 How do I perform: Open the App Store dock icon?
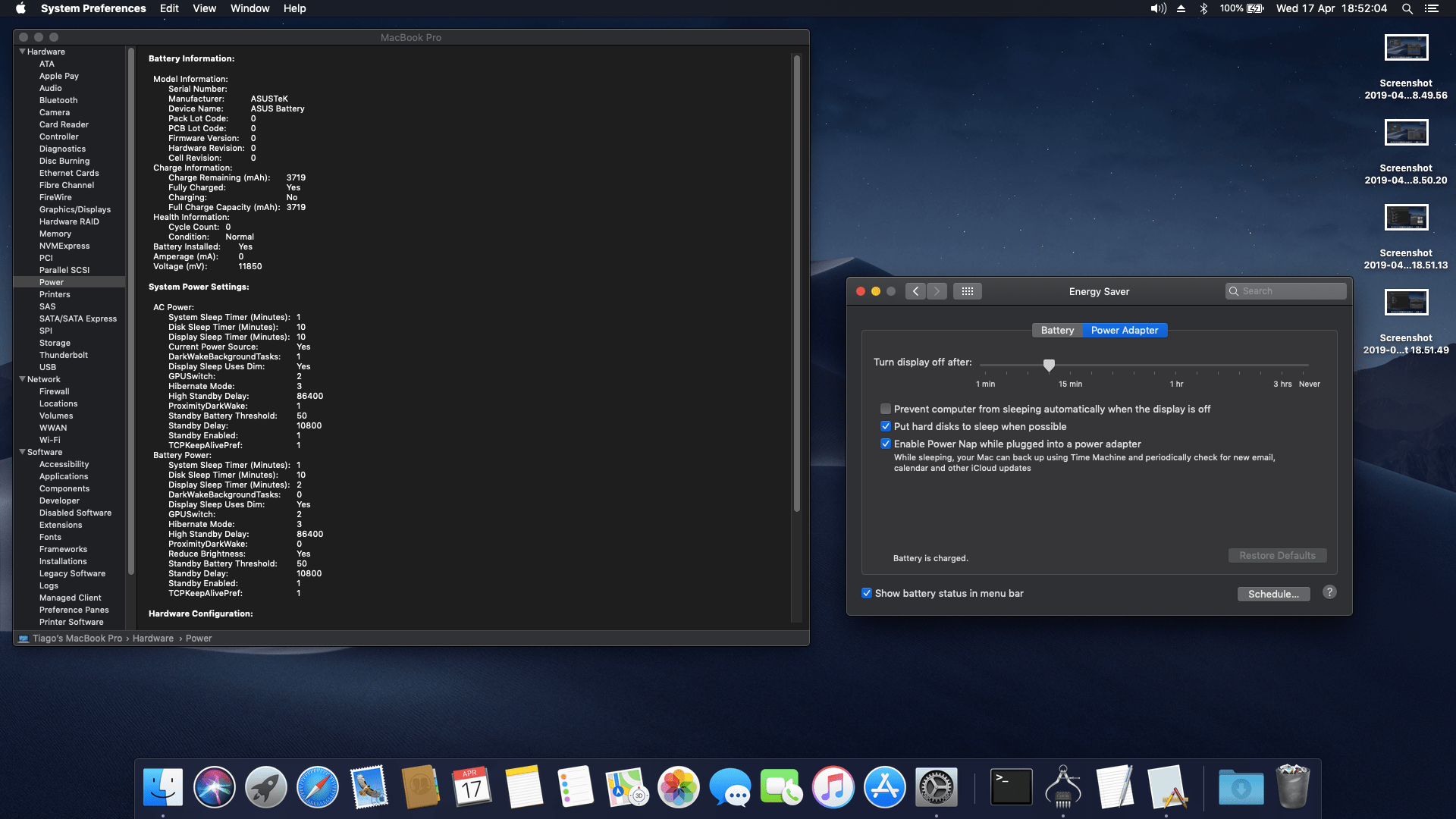pyautogui.click(x=884, y=787)
